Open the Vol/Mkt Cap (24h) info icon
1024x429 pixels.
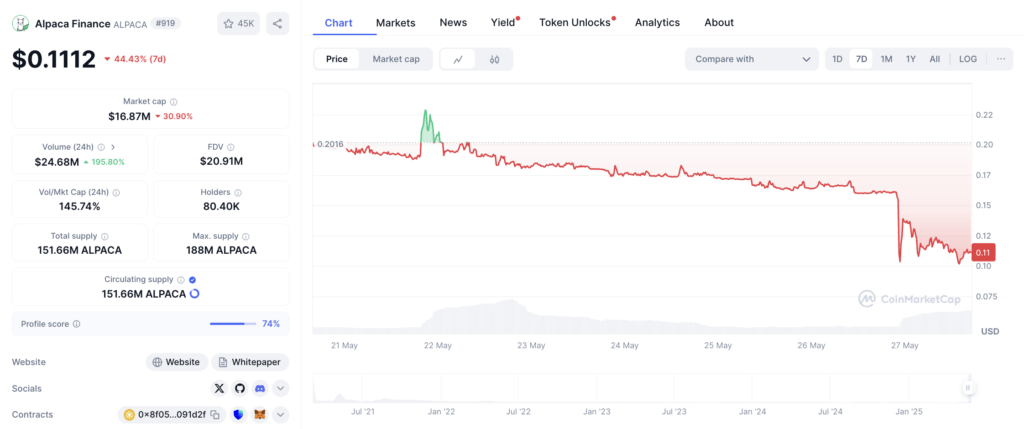[x=116, y=193]
